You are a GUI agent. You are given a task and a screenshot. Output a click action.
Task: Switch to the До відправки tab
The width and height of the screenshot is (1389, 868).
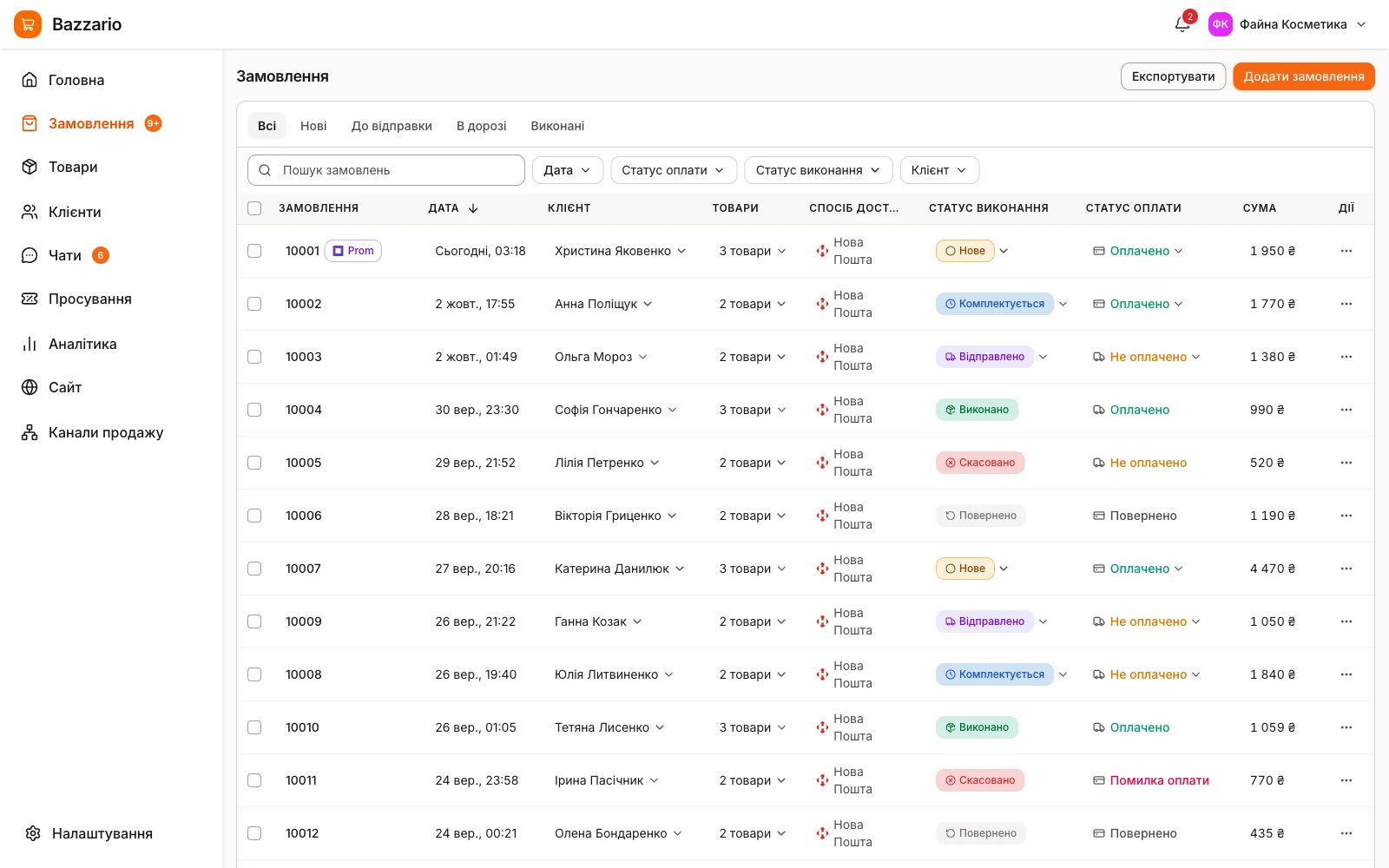[x=392, y=126]
